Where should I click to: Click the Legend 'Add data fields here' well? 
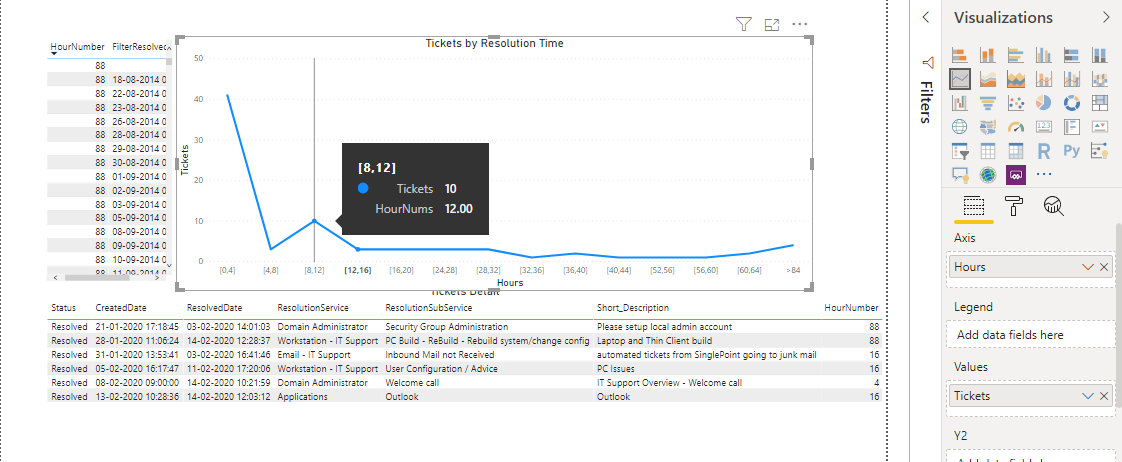click(1030, 335)
